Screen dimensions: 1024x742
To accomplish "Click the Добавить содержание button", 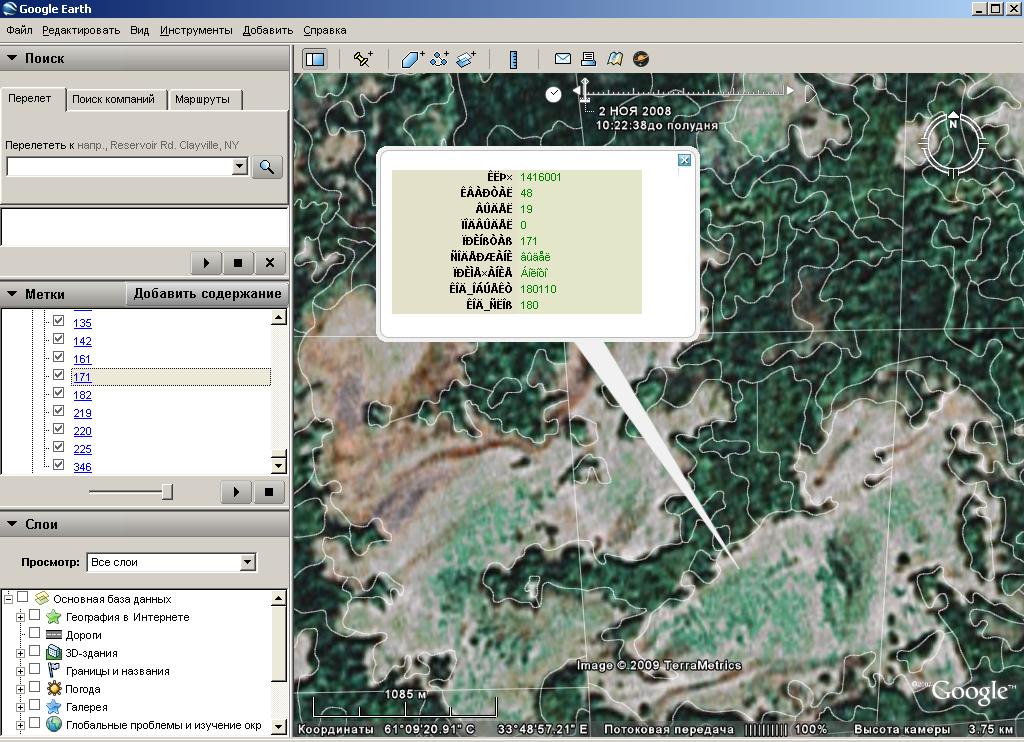I will point(207,294).
